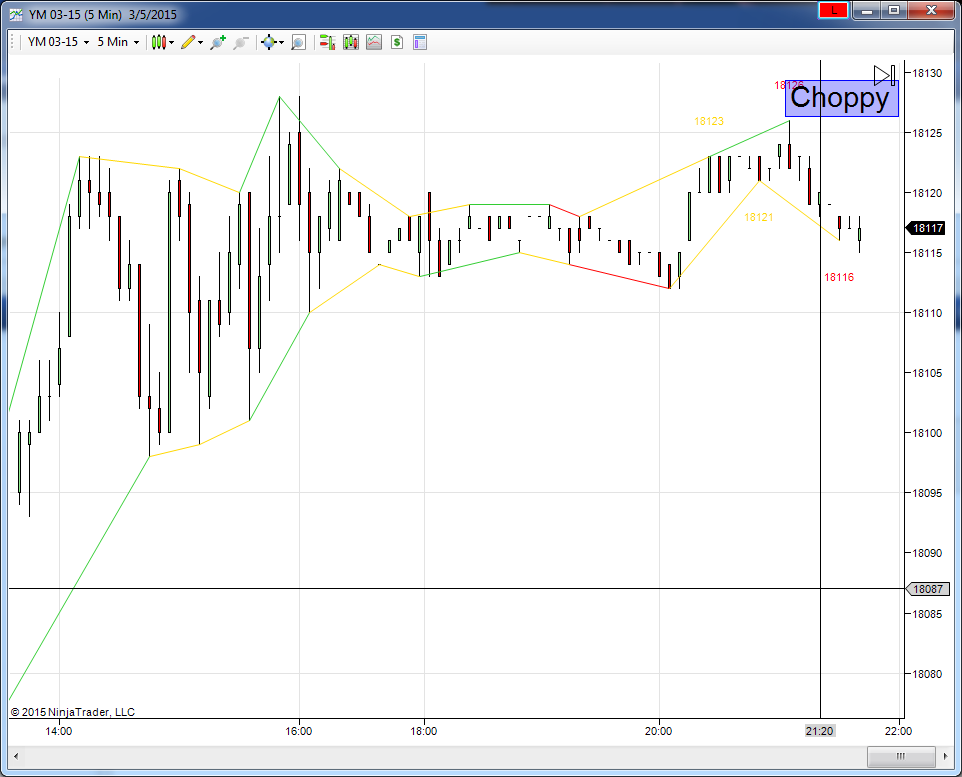The image size is (962, 777).
Task: Click the 20:00 time axis label
Action: point(659,731)
